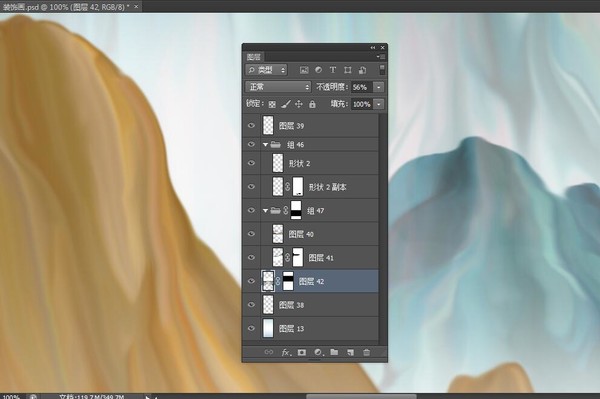Screen dimensions: 600x399
Task: Click the status bar icon next to zoom
Action: point(33,397)
